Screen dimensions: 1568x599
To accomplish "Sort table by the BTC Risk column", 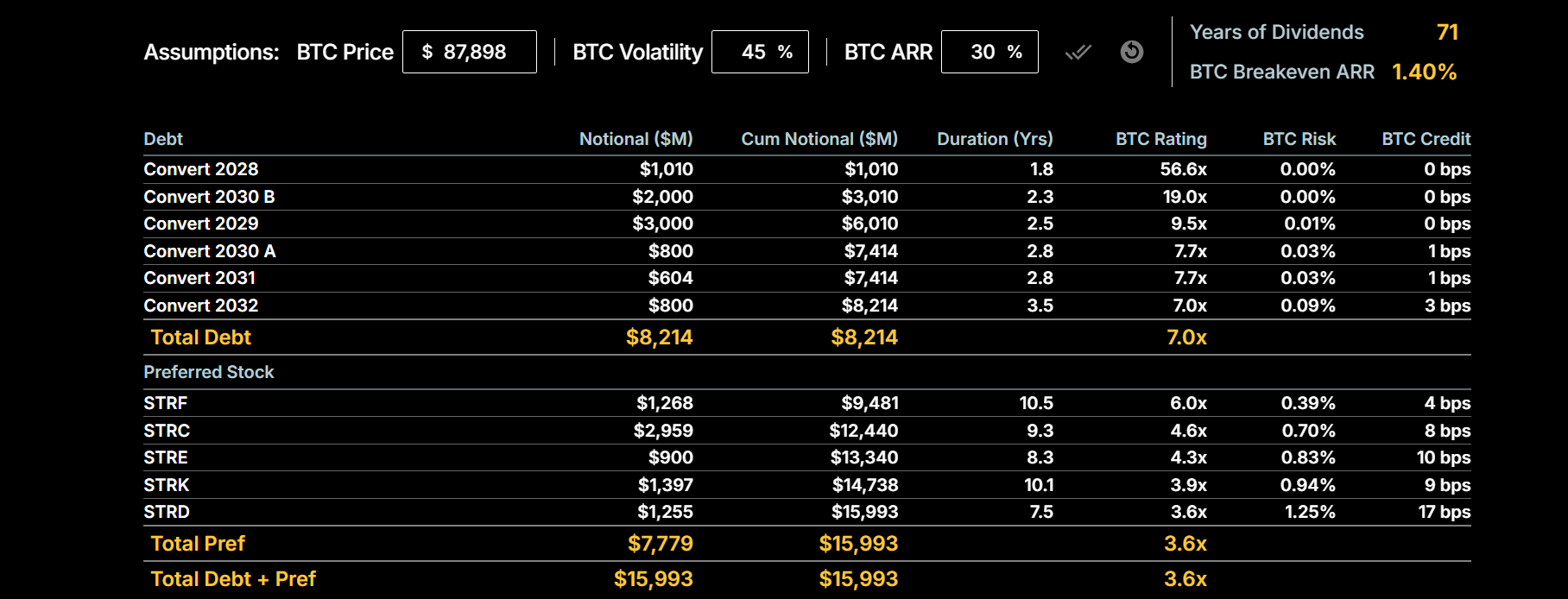I will coord(1299,139).
